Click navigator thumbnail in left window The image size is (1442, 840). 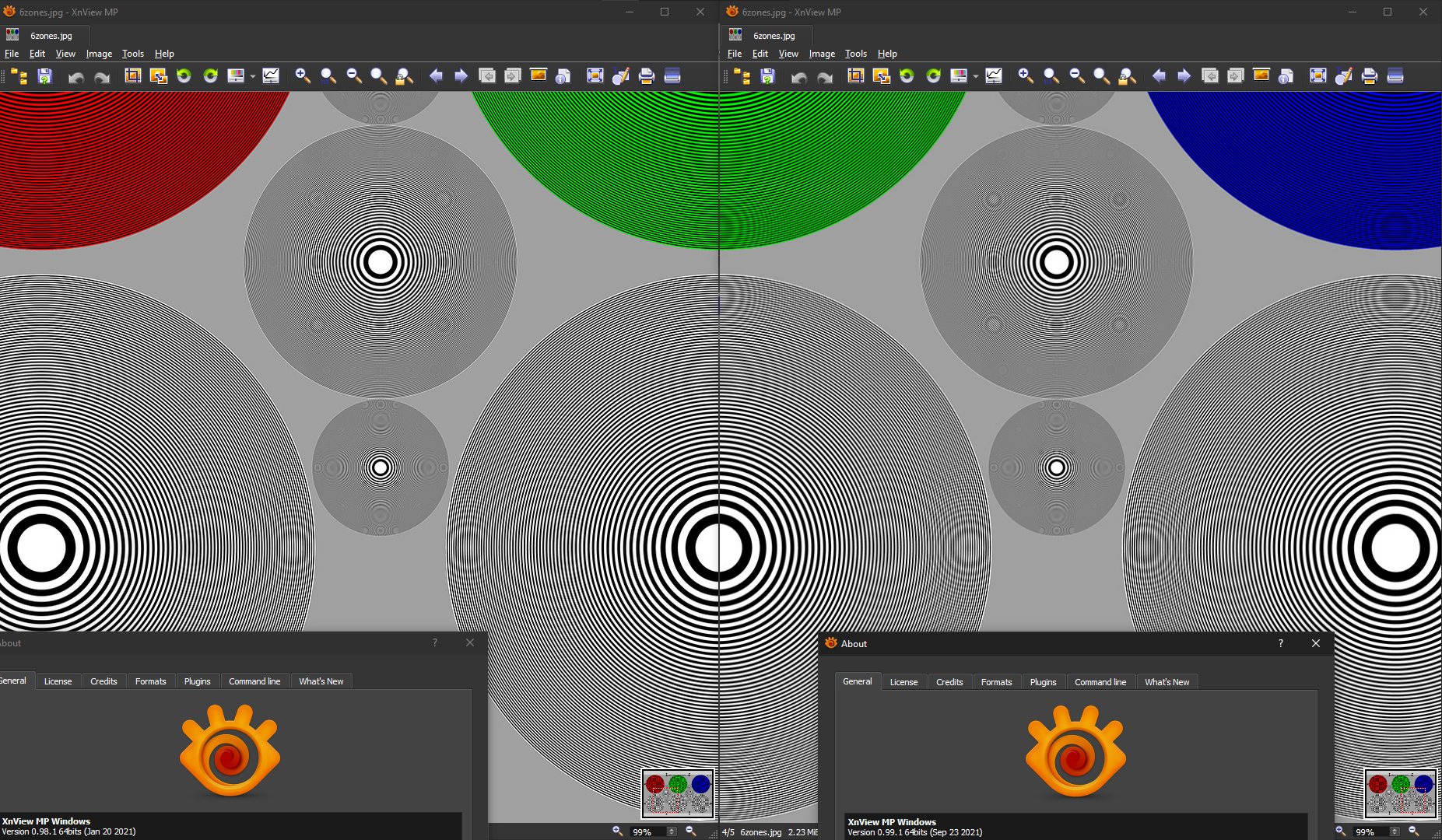tap(677, 793)
